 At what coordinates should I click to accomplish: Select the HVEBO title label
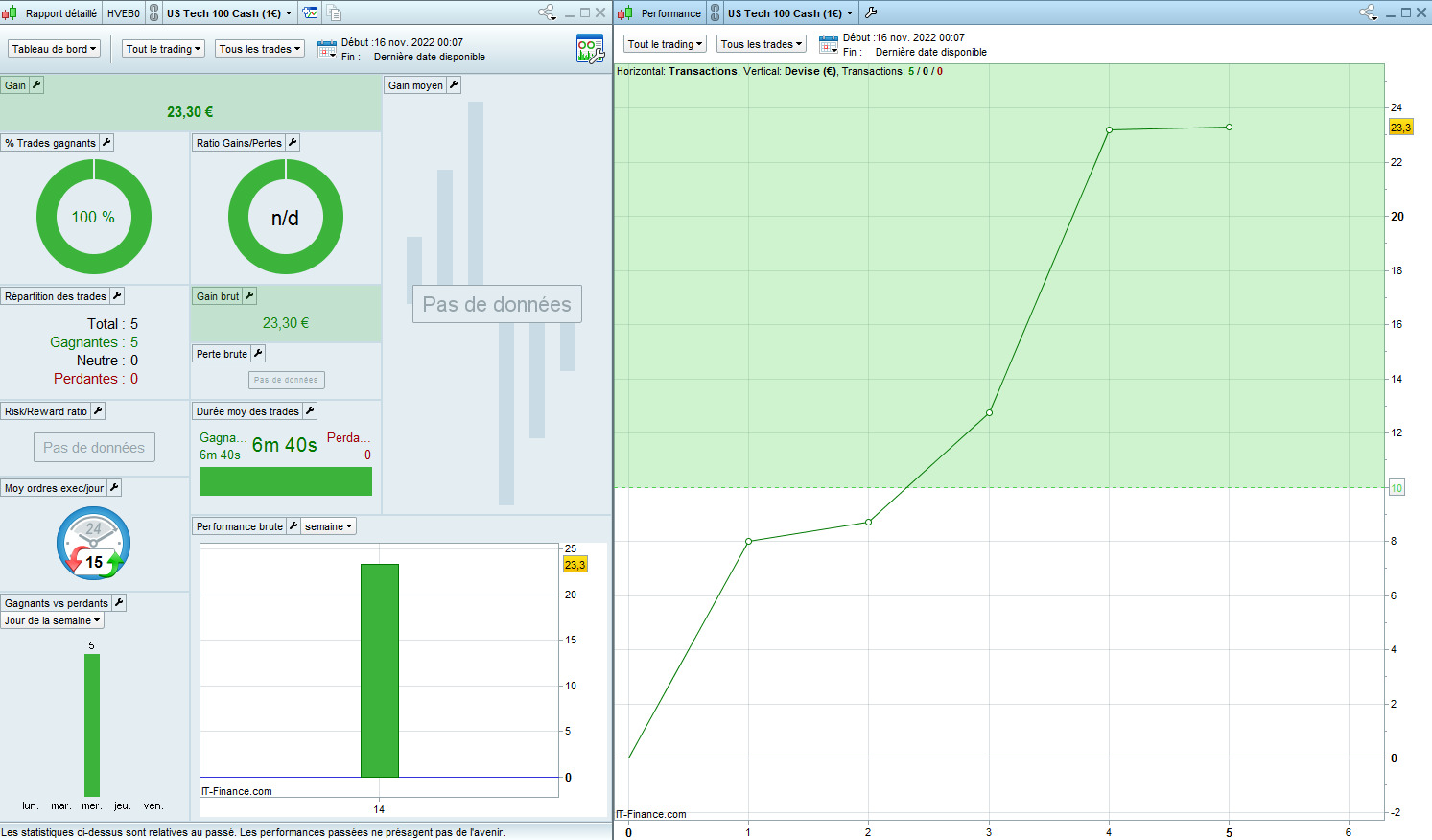coord(124,13)
